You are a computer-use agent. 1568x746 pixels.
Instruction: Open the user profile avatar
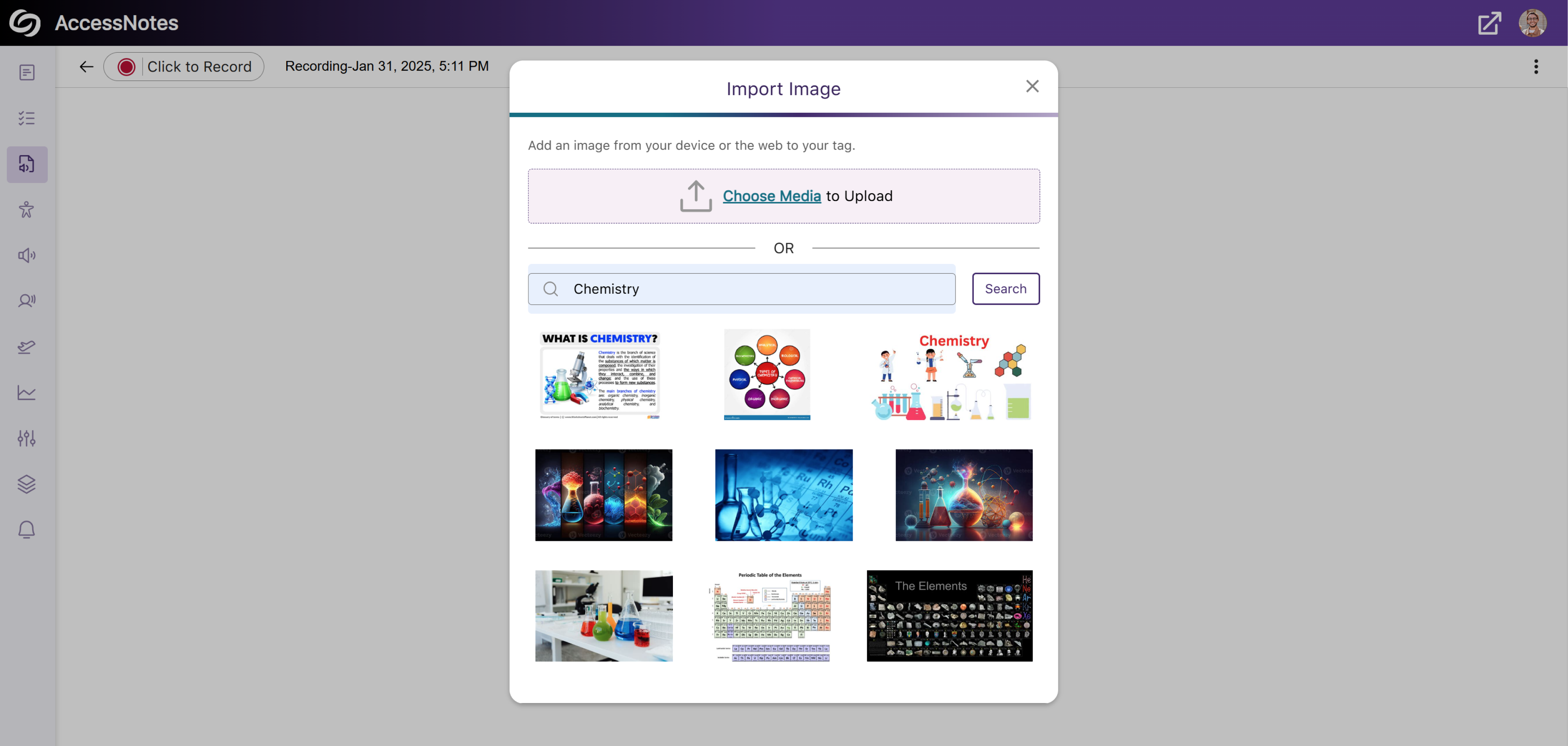pyautogui.click(x=1532, y=23)
